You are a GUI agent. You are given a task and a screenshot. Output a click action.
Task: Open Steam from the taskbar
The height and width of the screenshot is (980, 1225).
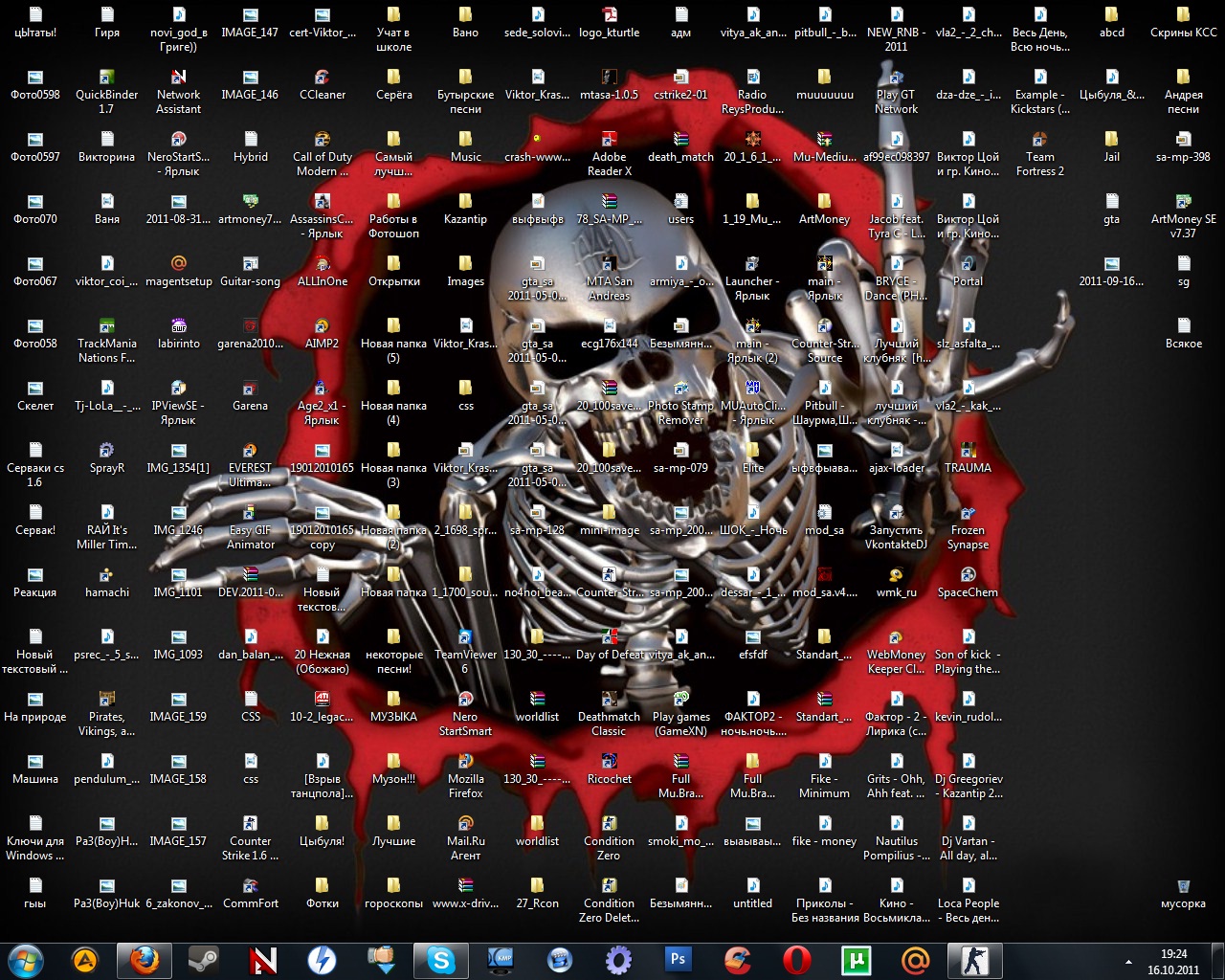pos(203,960)
